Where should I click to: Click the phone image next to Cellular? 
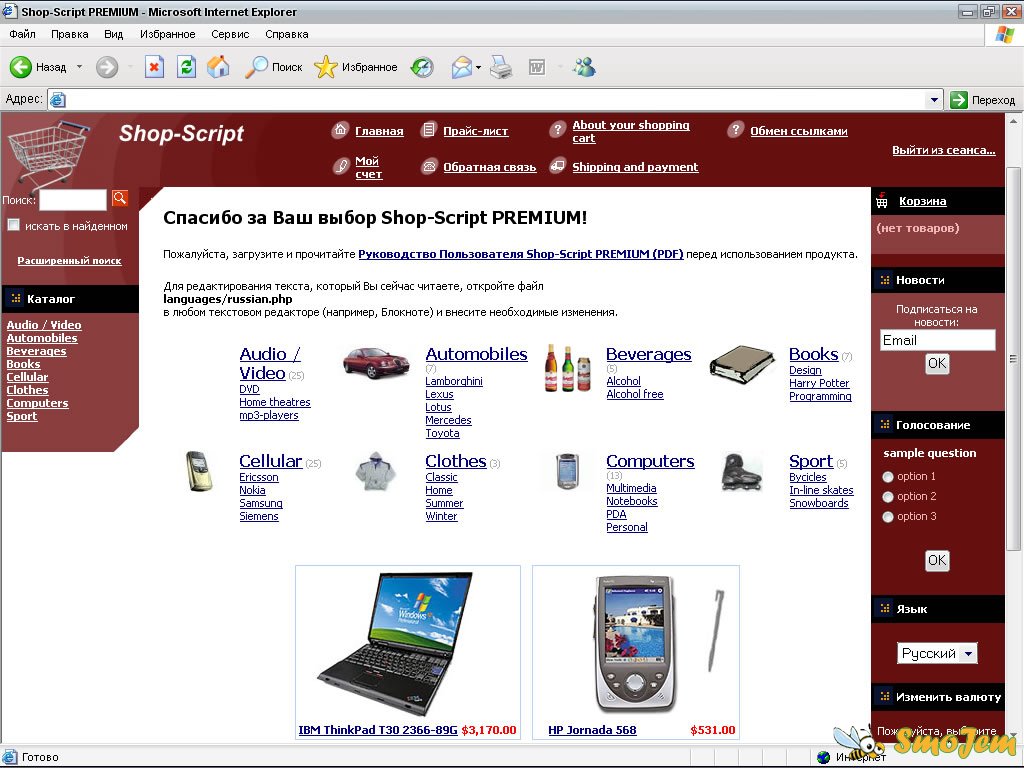click(199, 470)
